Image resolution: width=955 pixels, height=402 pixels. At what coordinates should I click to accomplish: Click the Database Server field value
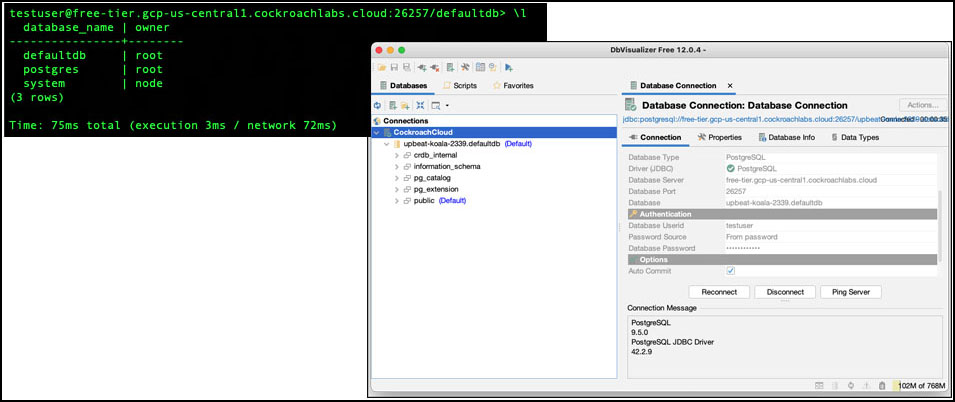coord(830,180)
